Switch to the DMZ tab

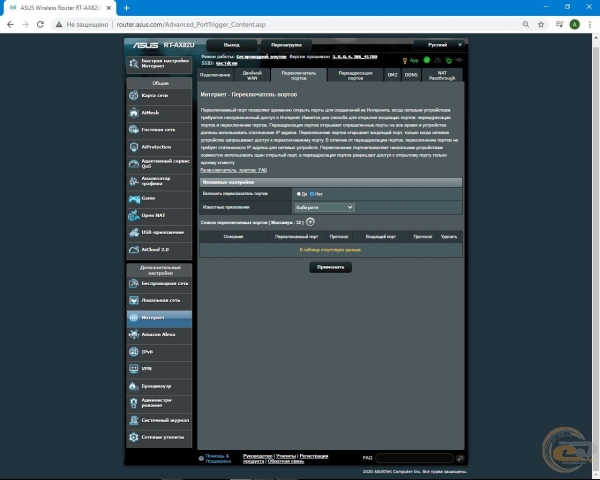click(x=392, y=75)
